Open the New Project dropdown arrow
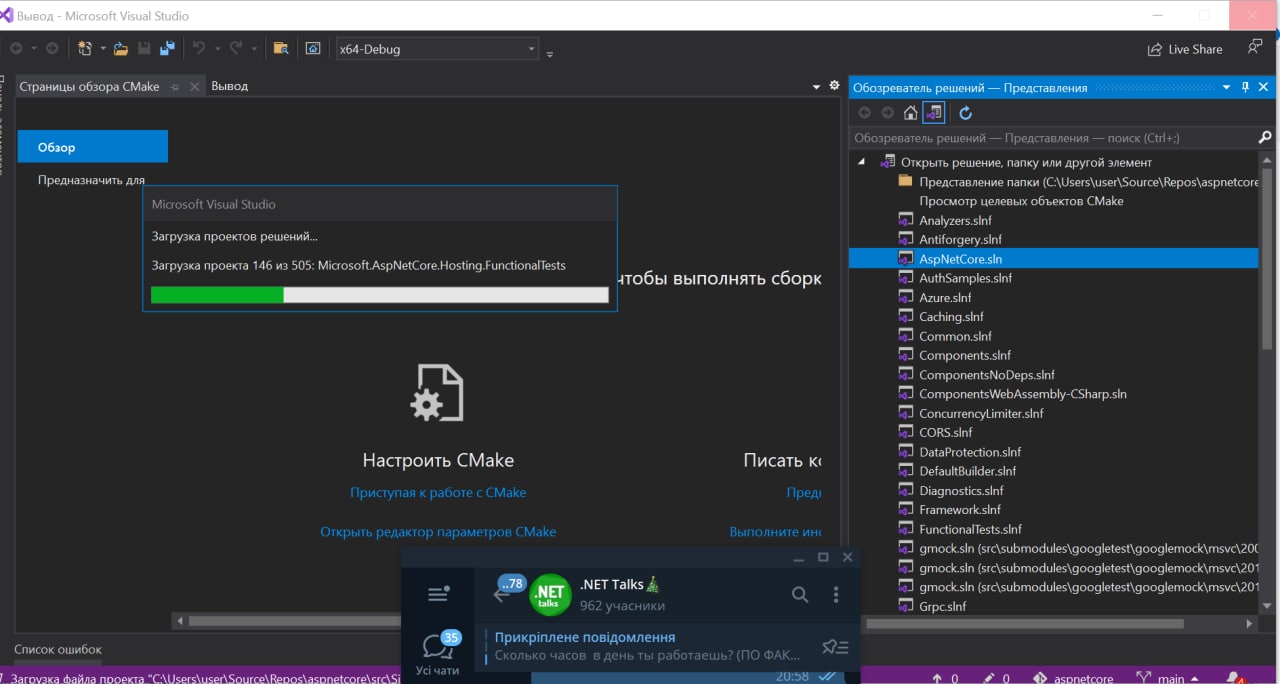The width and height of the screenshot is (1280, 684). point(101,49)
